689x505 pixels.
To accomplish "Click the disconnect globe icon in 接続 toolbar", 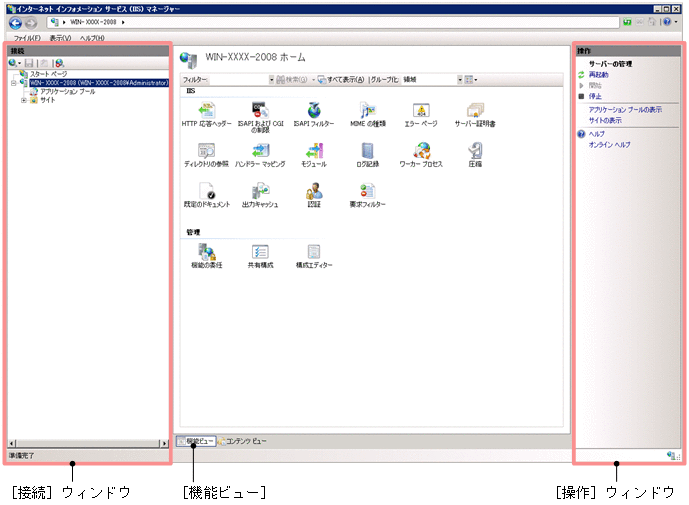I will (x=59, y=63).
